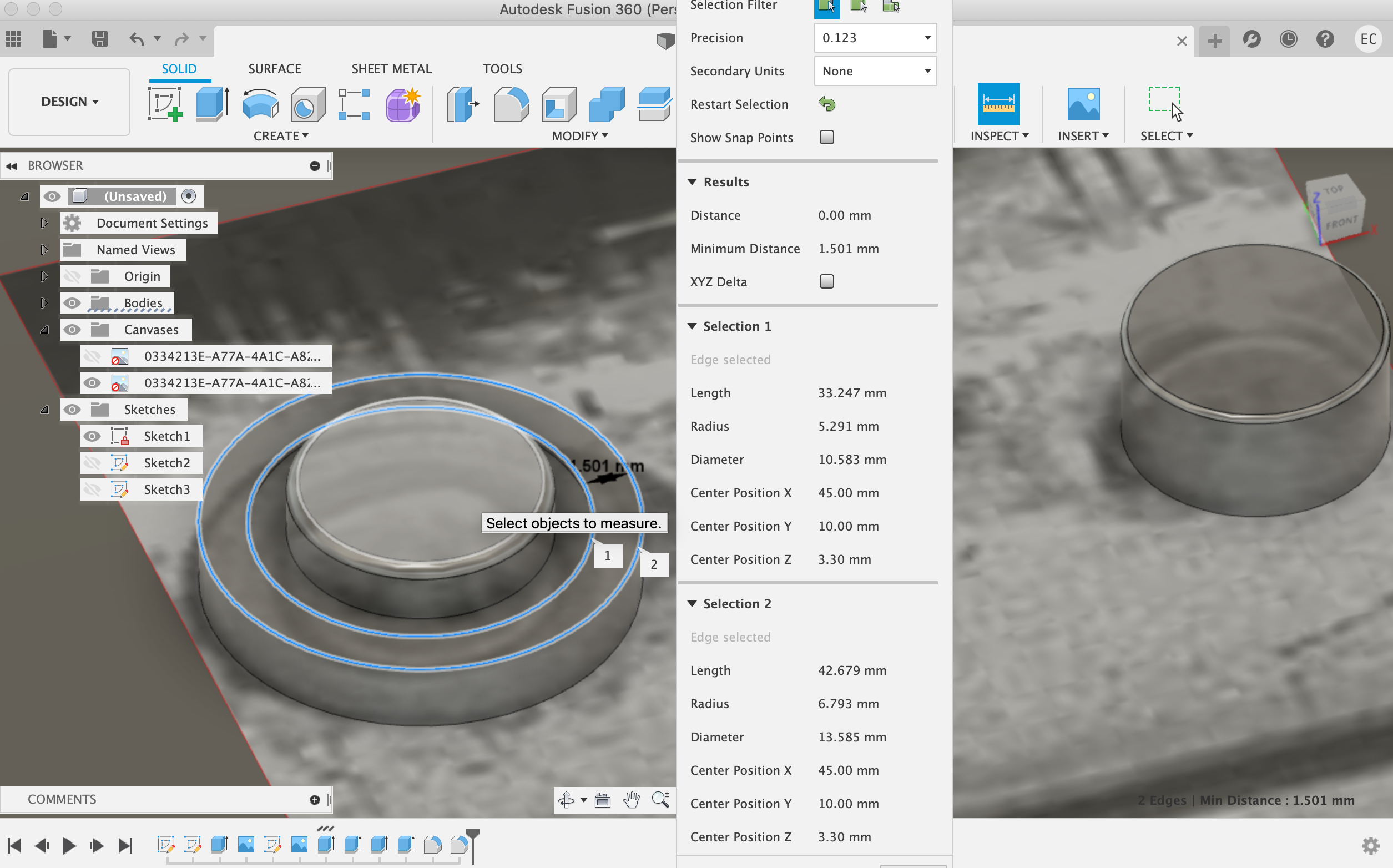The height and width of the screenshot is (868, 1393).
Task: Activate the (Unsaved) component radio button
Action: [x=189, y=196]
